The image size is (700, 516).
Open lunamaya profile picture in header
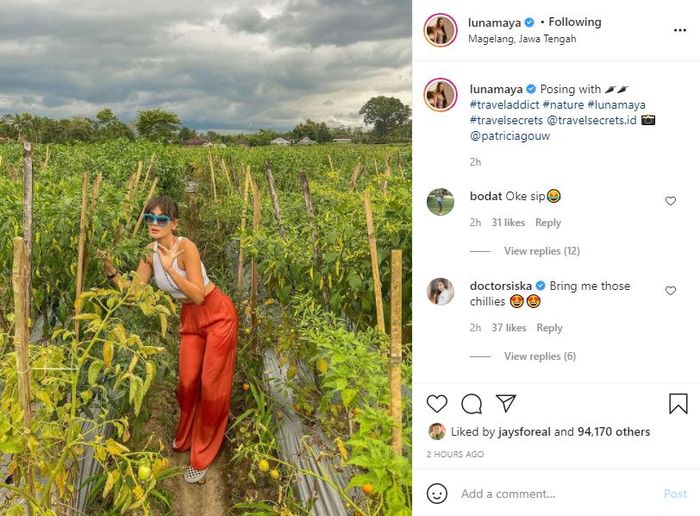440,30
